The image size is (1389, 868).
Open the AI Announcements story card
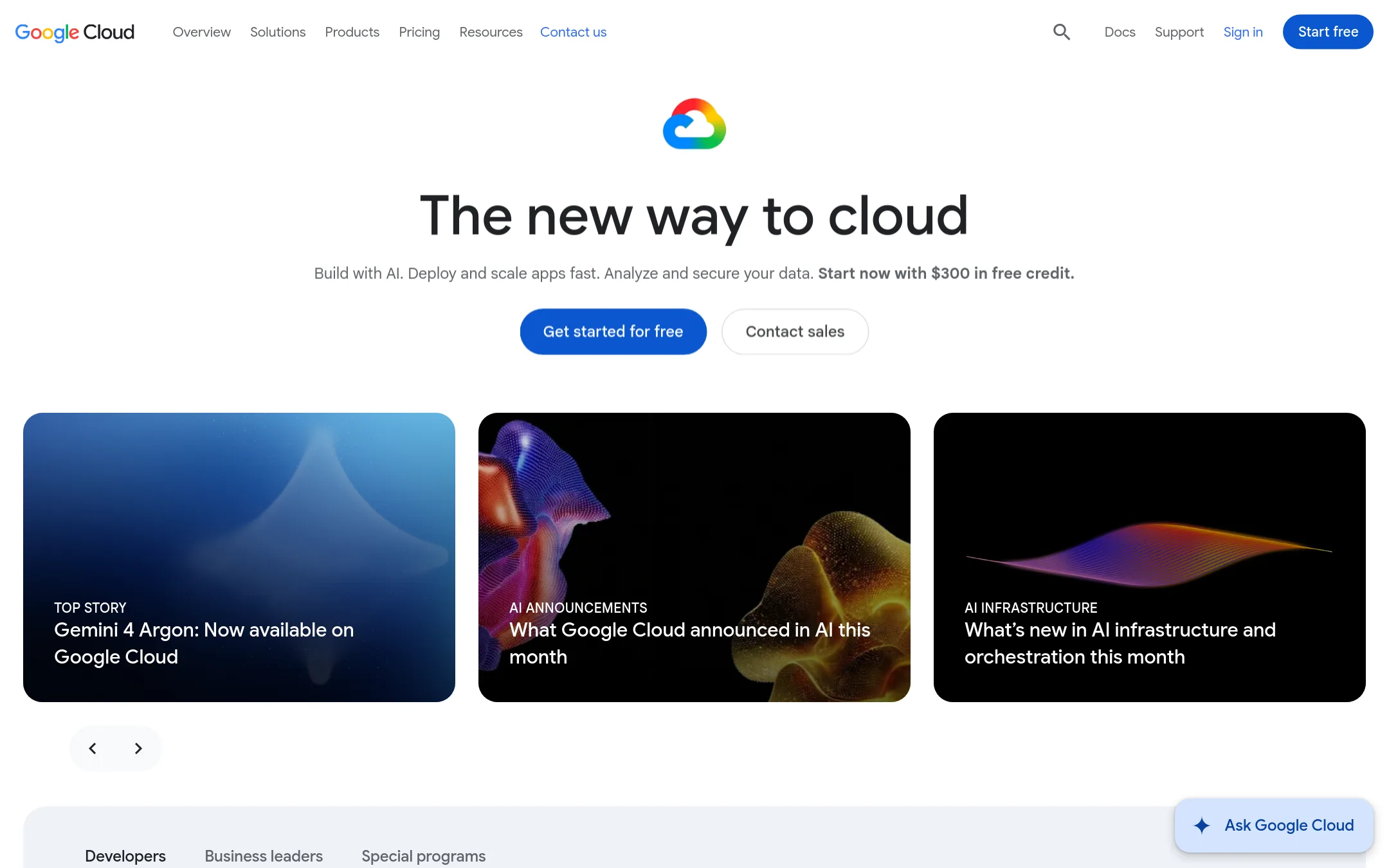point(694,557)
